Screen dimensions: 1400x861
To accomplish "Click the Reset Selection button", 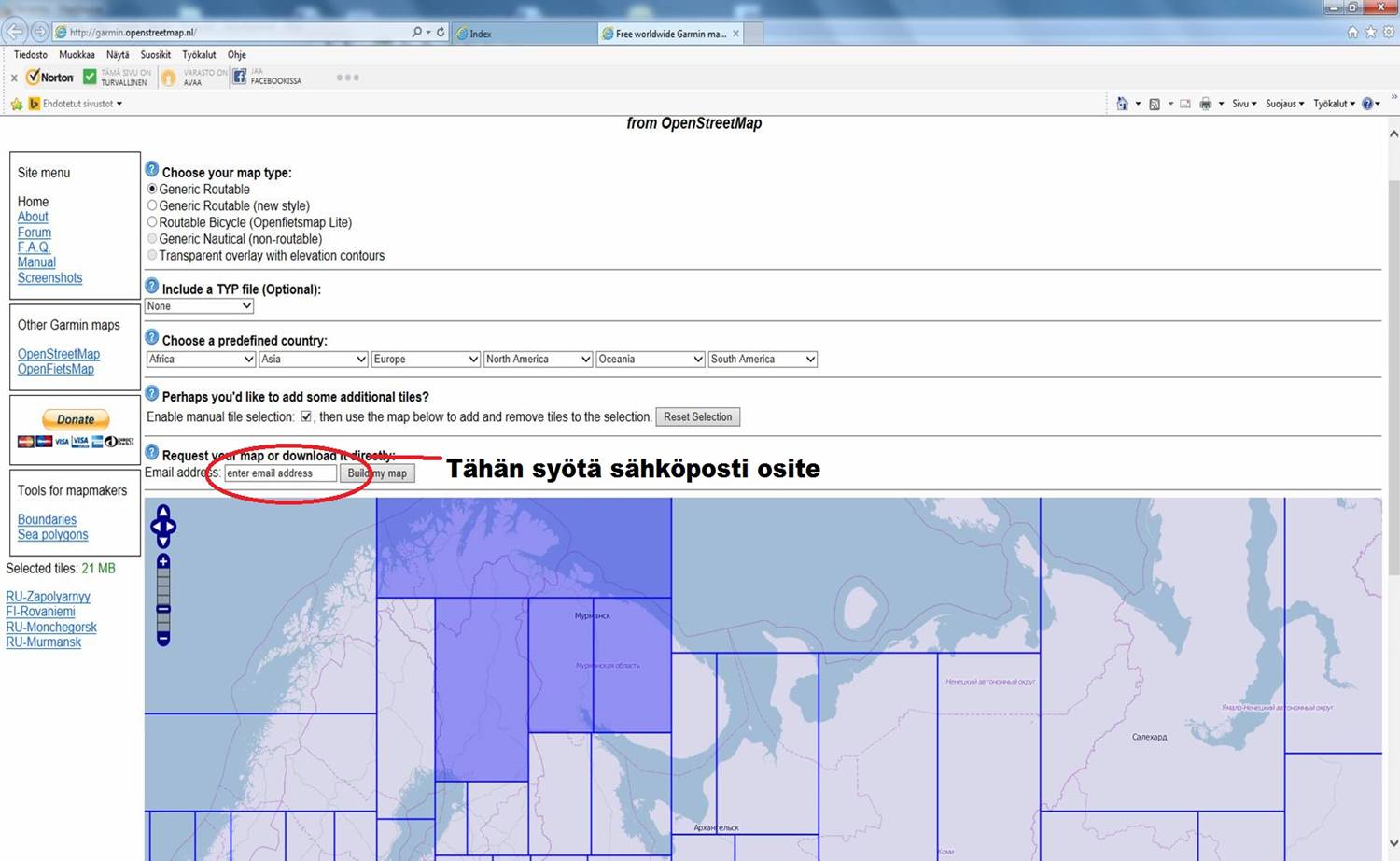I will (x=698, y=417).
